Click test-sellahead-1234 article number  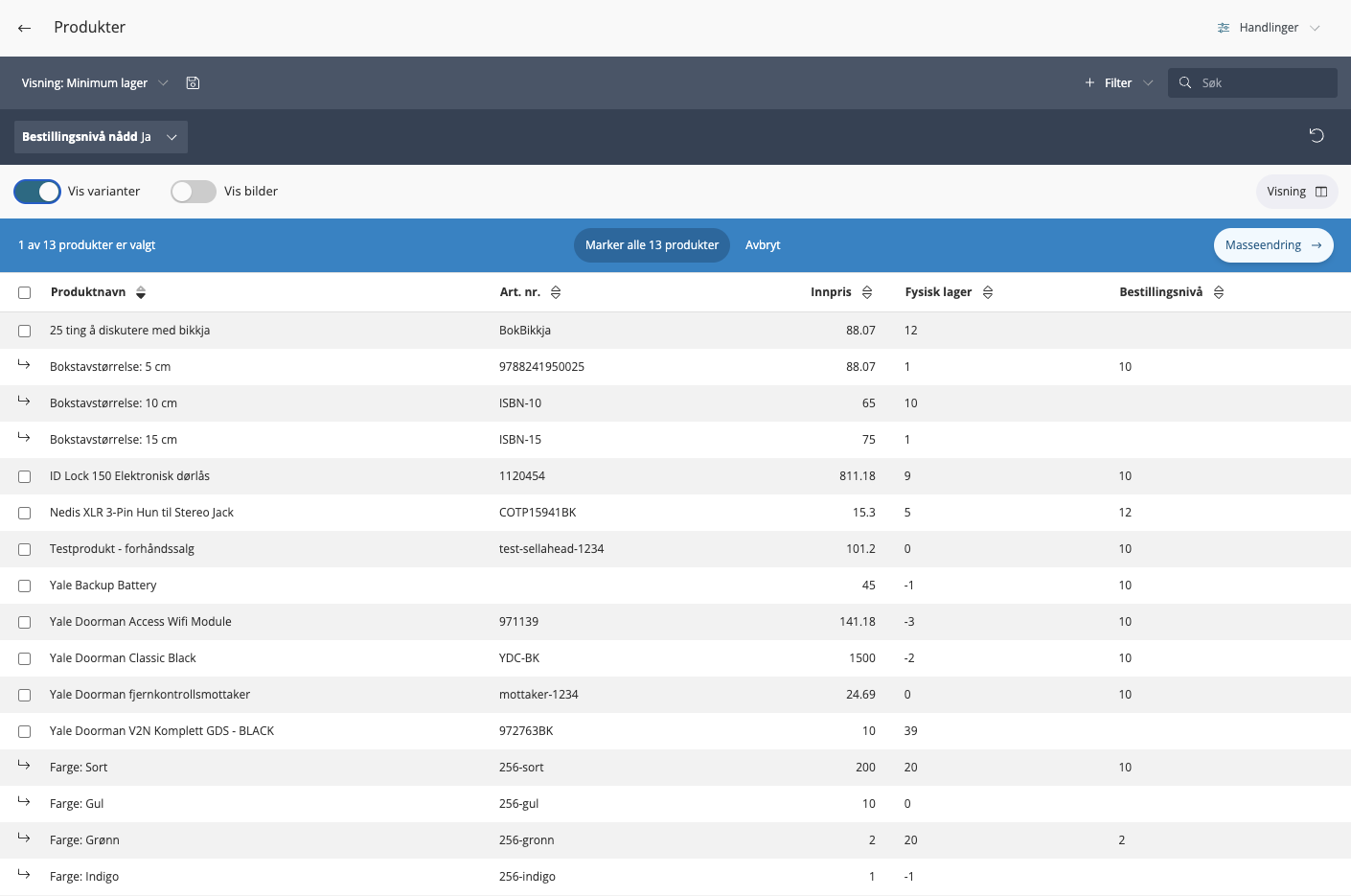pyautogui.click(x=551, y=549)
